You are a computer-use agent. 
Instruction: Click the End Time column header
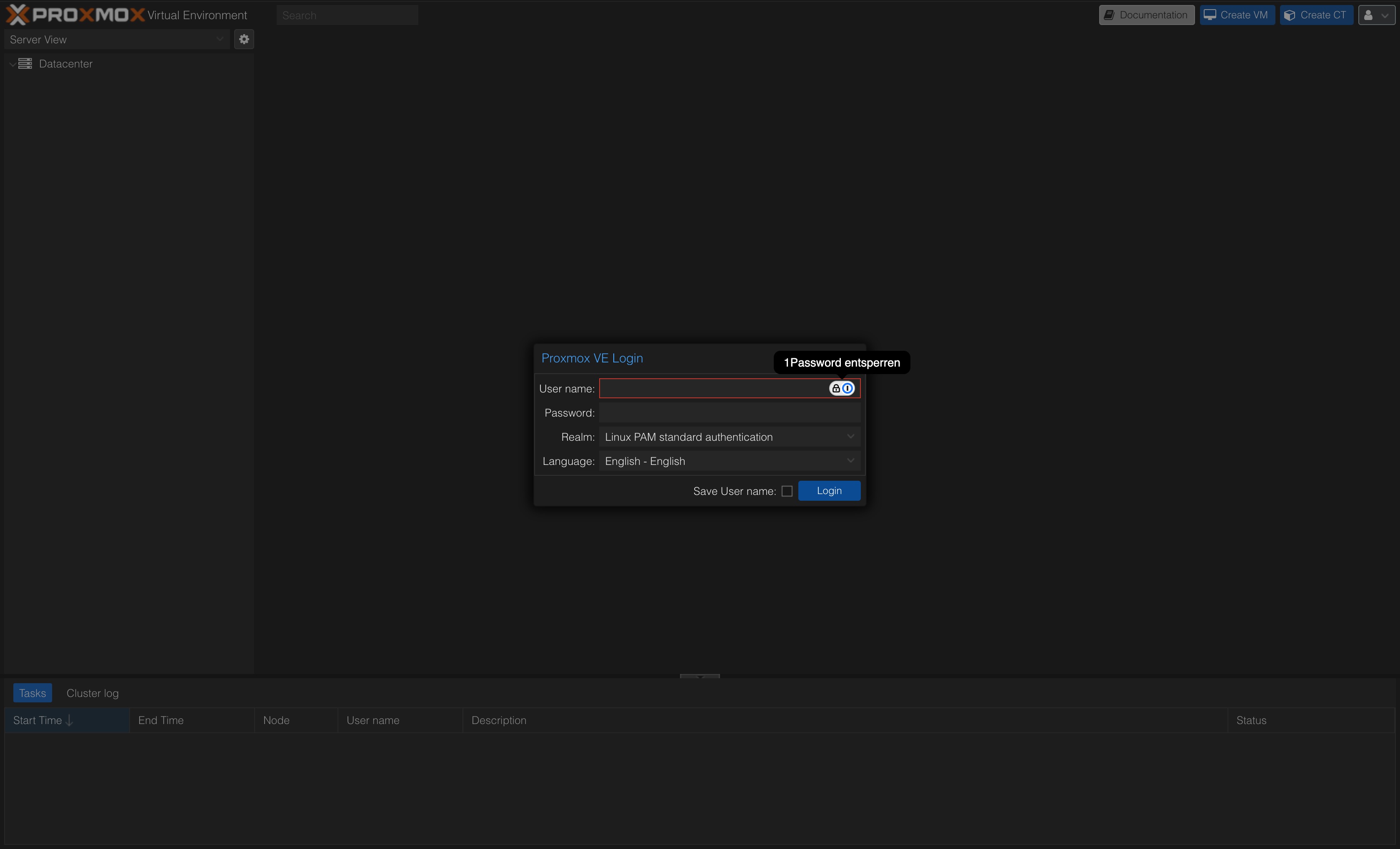click(192, 720)
